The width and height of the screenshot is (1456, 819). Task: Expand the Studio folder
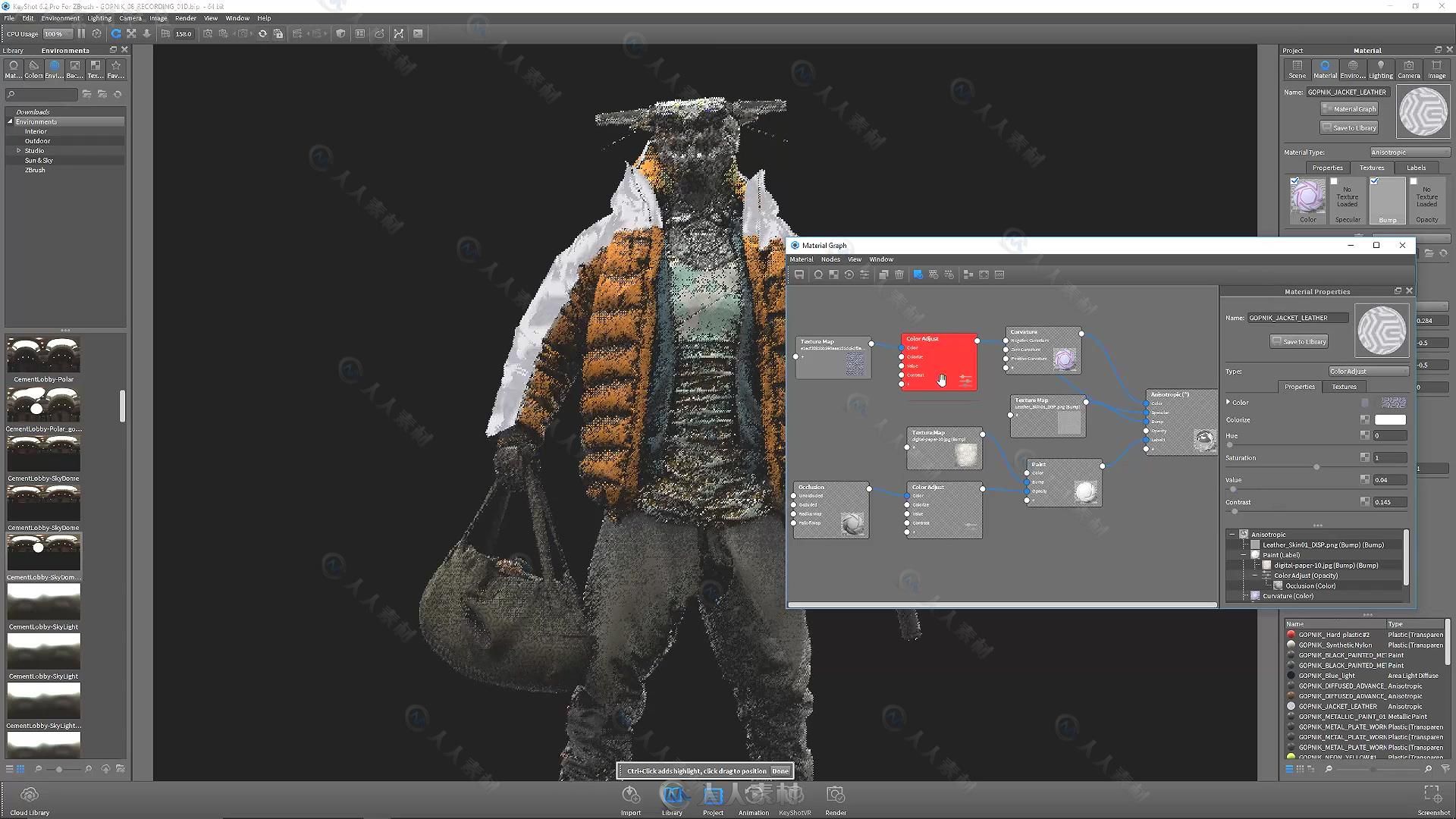[19, 150]
